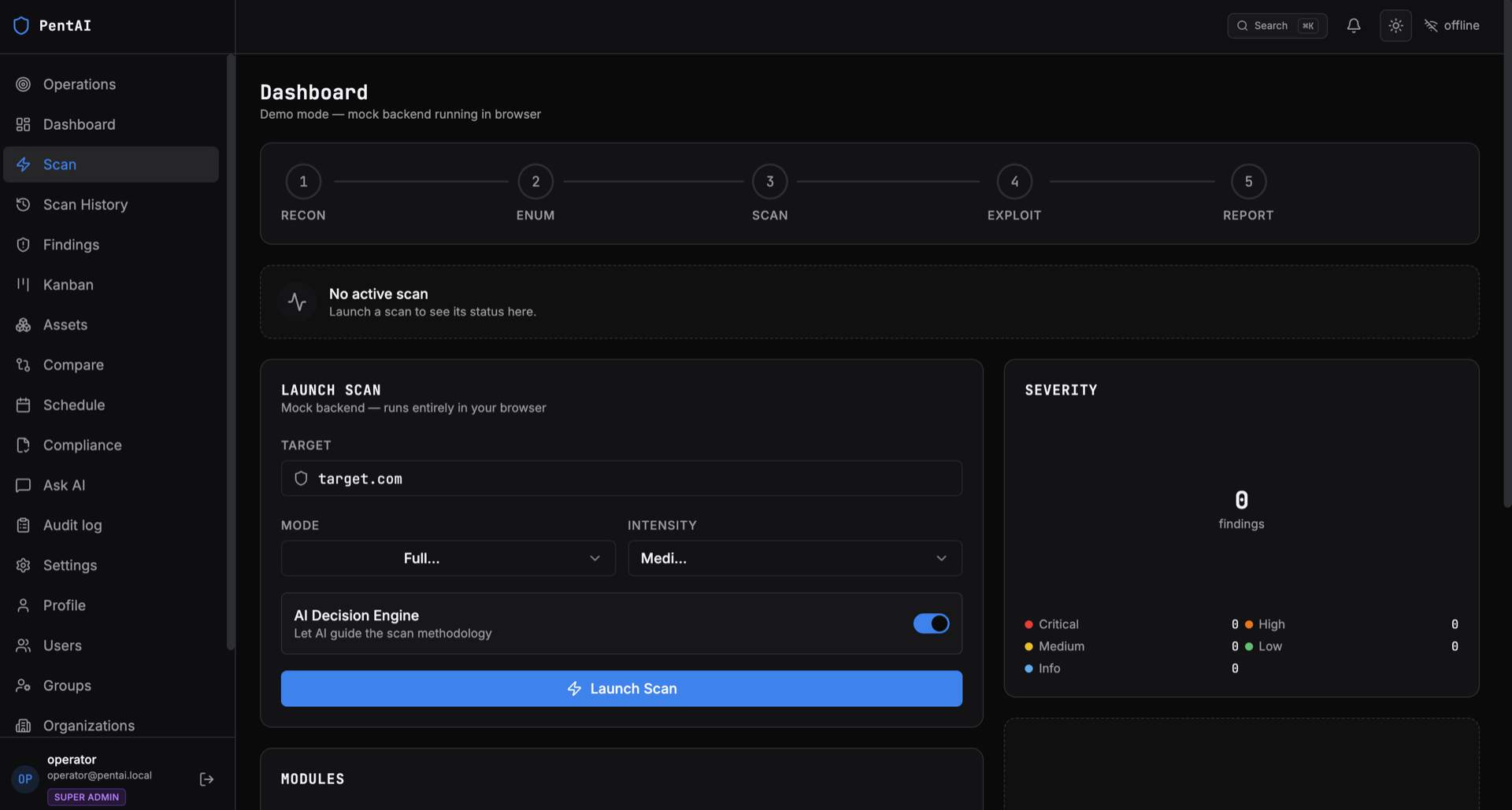Click the Low severity legend label
1512x810 pixels.
pyautogui.click(x=1269, y=646)
